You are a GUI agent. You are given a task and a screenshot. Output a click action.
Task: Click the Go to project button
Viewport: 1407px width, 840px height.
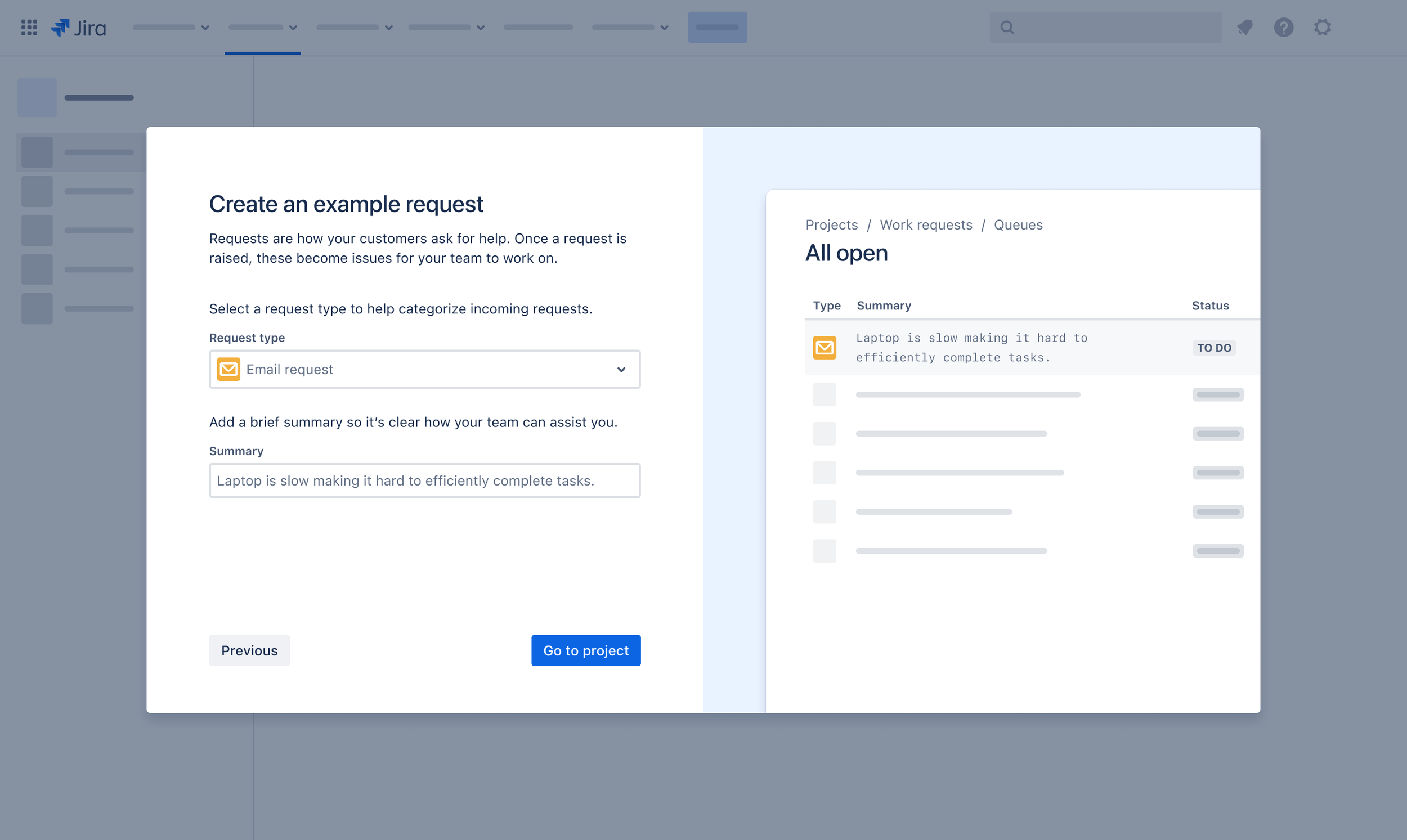[585, 650]
